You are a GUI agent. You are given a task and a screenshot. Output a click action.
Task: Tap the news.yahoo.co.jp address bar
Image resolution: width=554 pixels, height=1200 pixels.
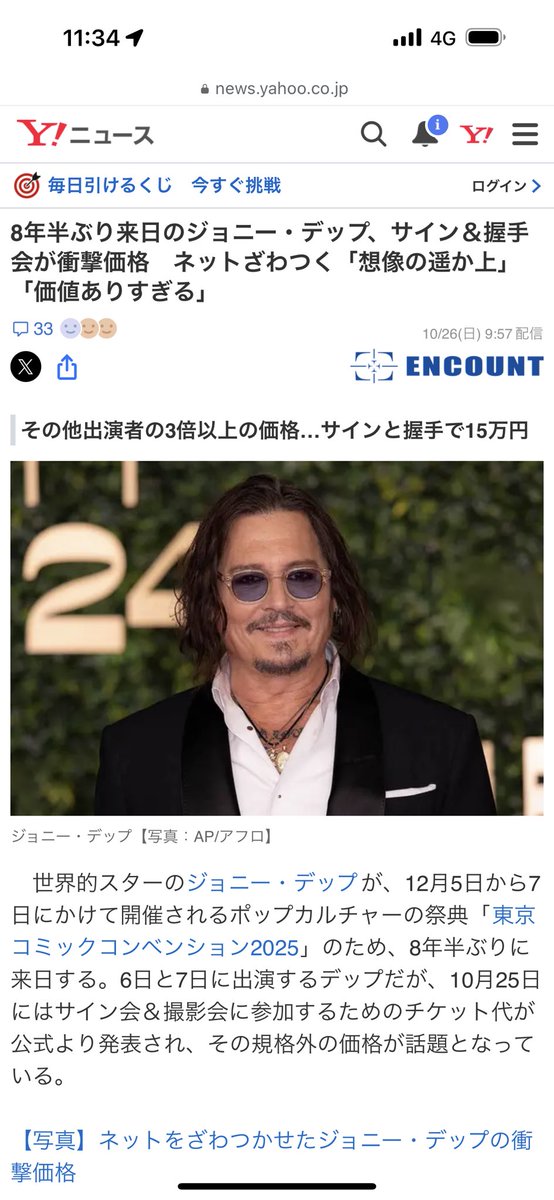click(x=277, y=88)
